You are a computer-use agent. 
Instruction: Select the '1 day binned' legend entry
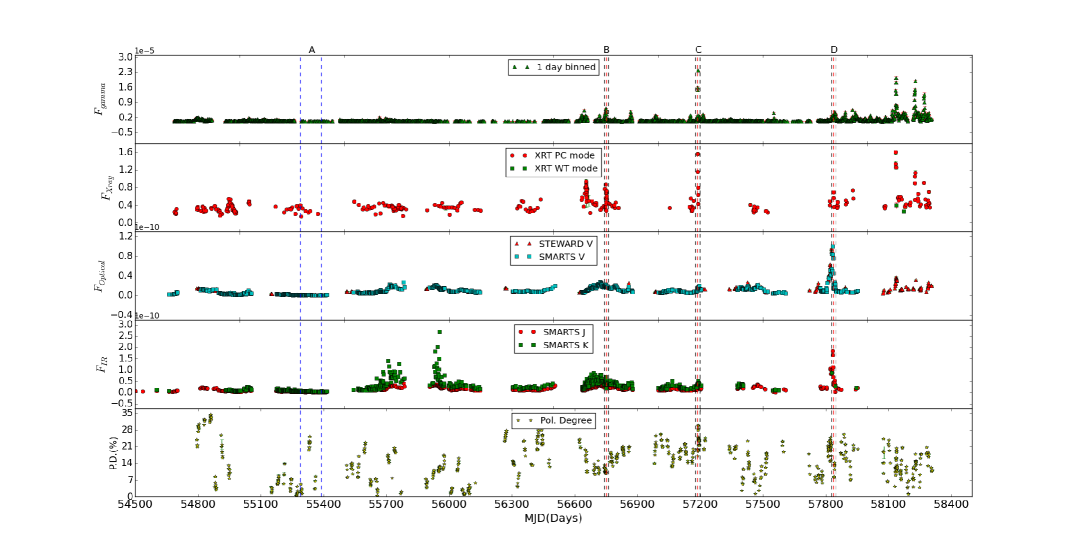[553, 68]
